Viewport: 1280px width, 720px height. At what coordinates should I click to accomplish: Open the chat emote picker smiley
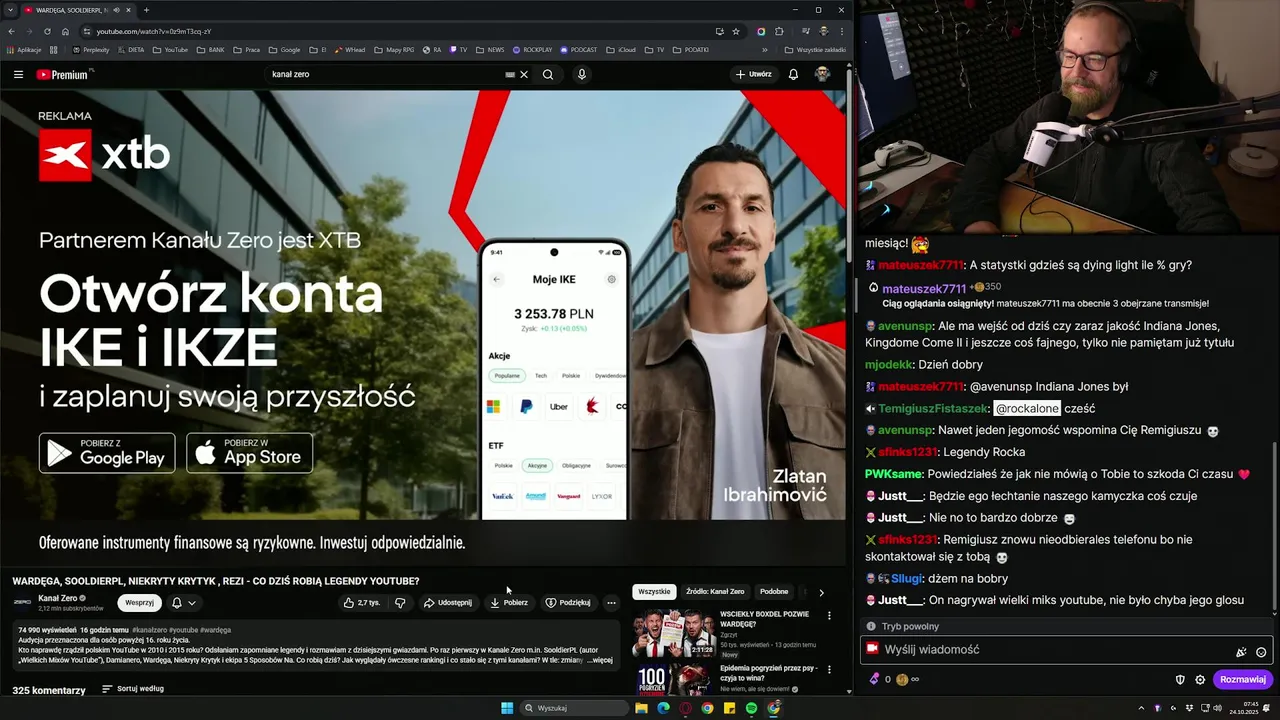tap(1261, 652)
